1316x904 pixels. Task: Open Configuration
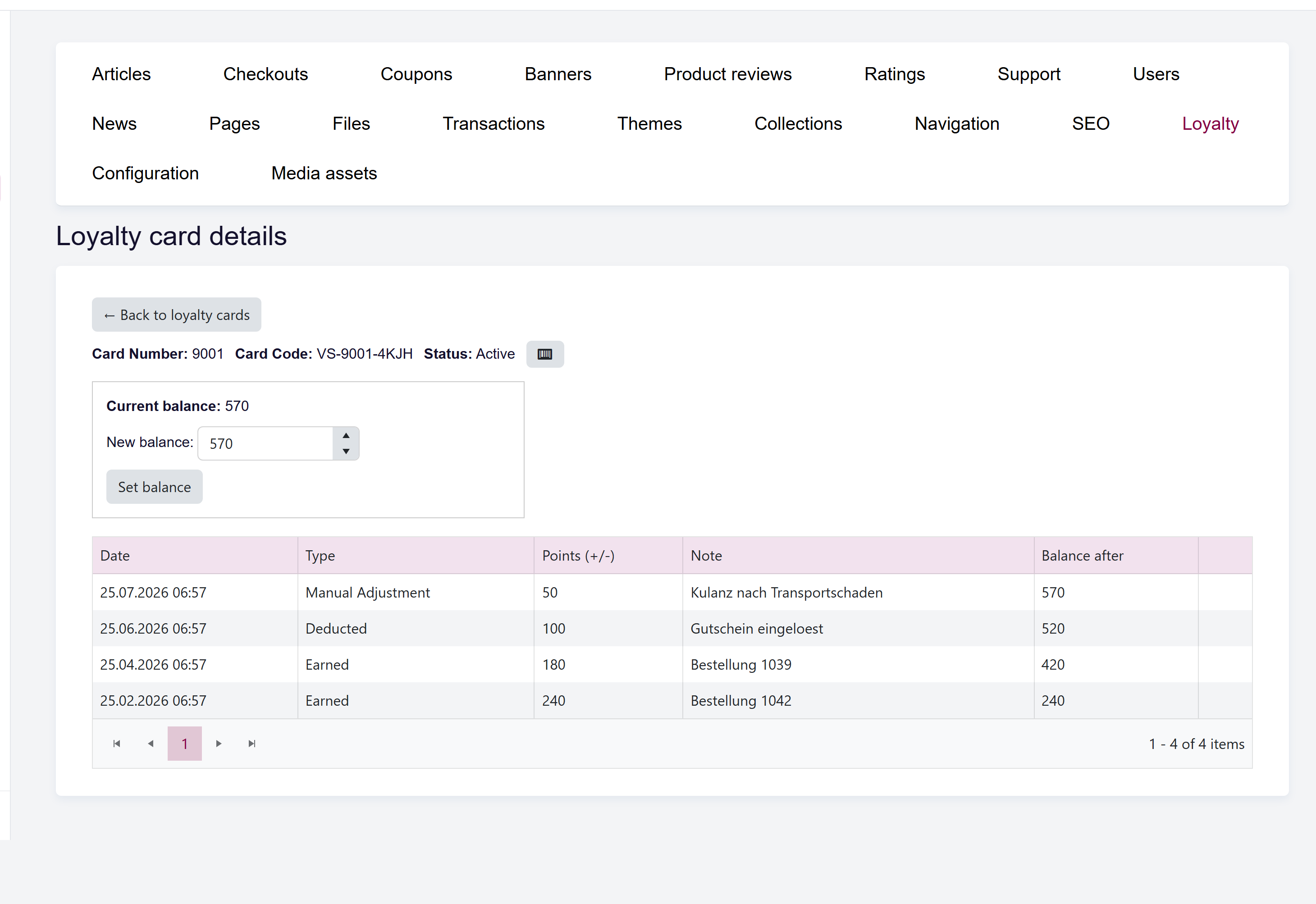tap(146, 173)
